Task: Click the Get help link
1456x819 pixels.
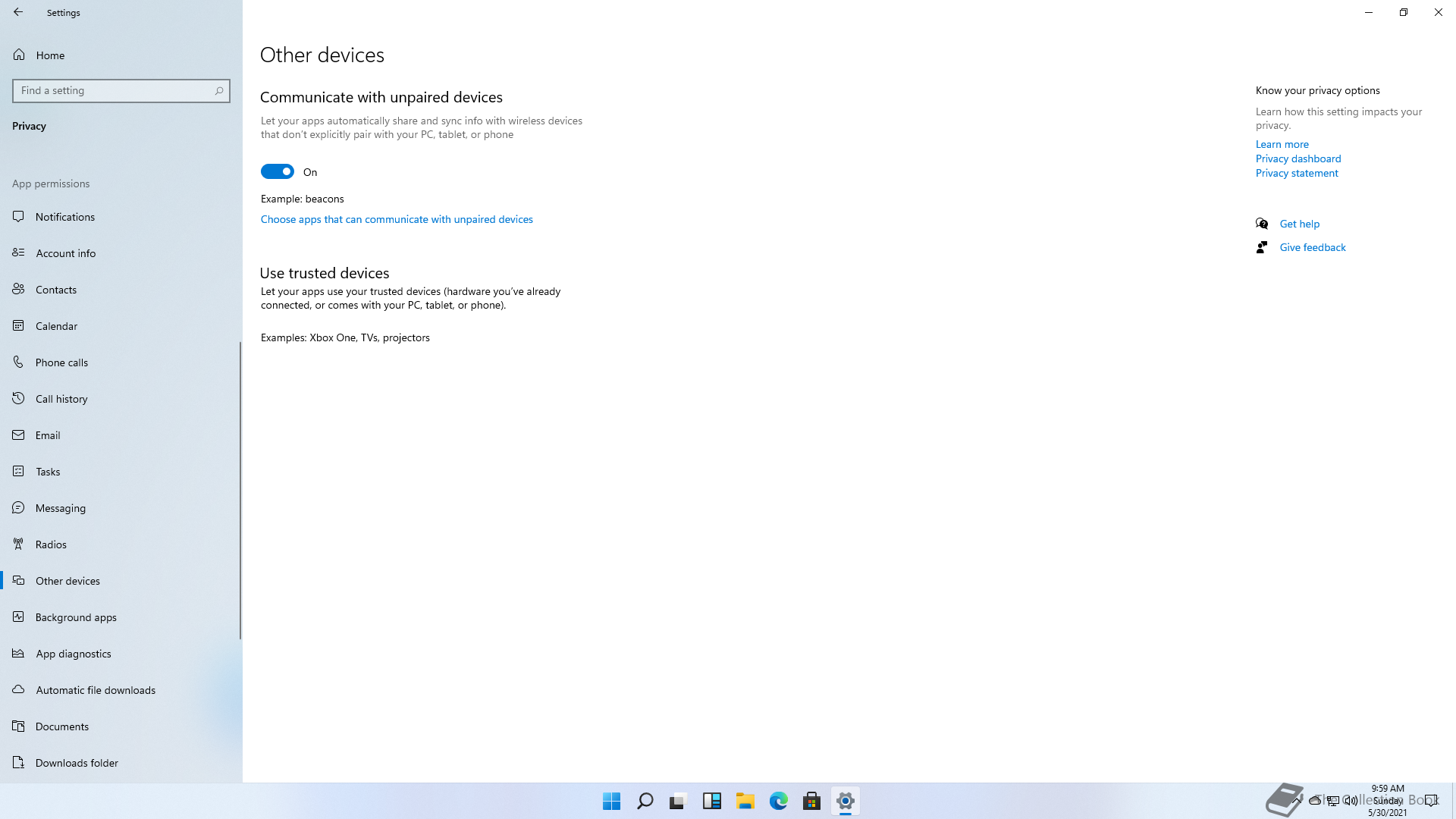Action: coord(1299,224)
